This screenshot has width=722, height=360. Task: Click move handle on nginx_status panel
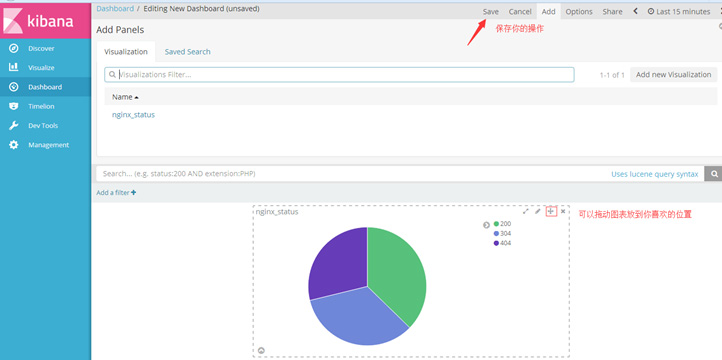coord(551,211)
